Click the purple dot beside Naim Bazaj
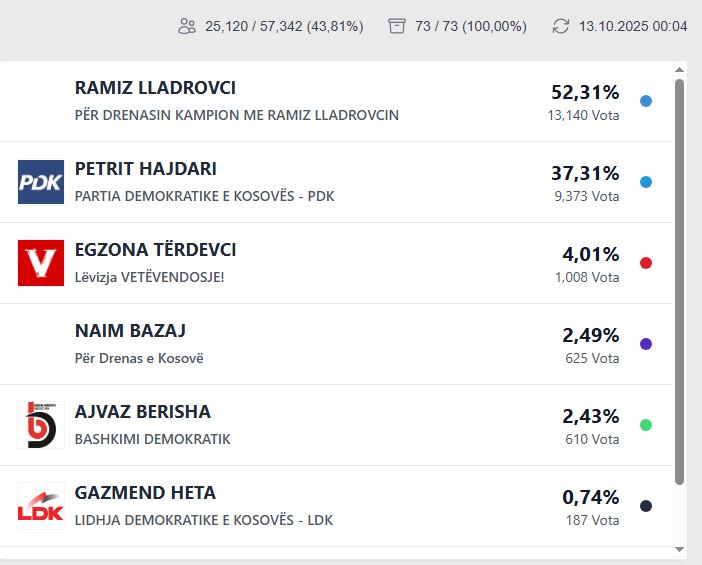Image resolution: width=702 pixels, height=565 pixels. coord(646,344)
